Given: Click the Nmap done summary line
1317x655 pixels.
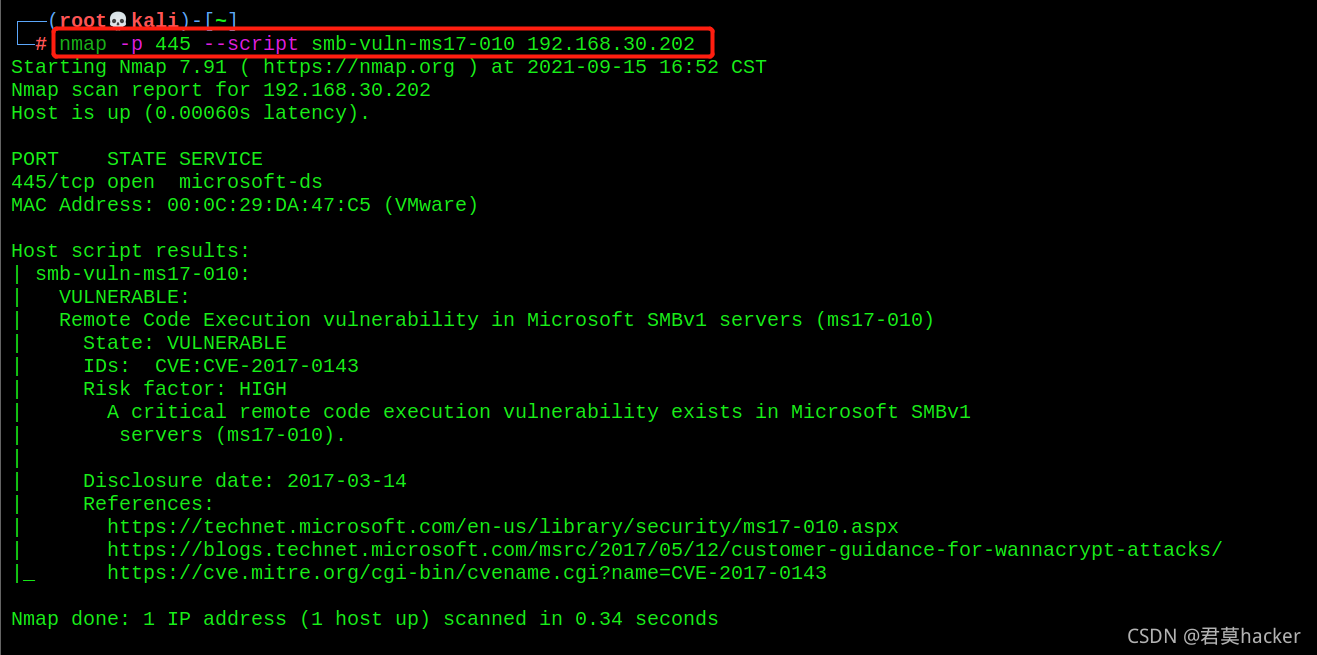Looking at the screenshot, I should pyautogui.click(x=365, y=619).
